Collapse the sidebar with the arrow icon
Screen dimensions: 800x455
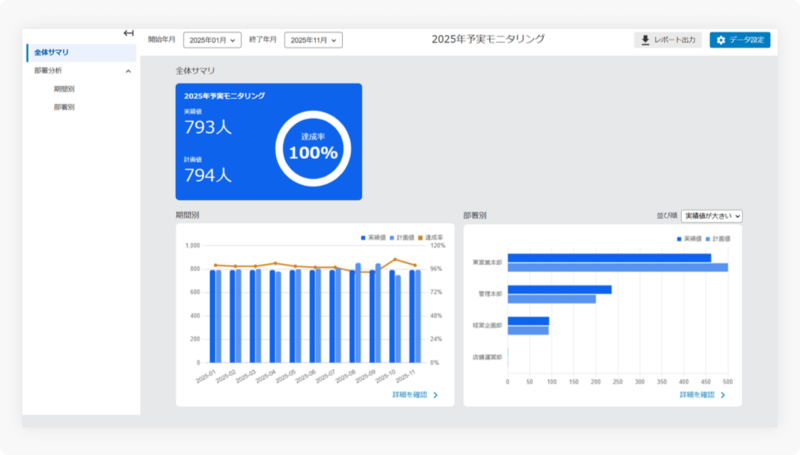pyautogui.click(x=129, y=33)
